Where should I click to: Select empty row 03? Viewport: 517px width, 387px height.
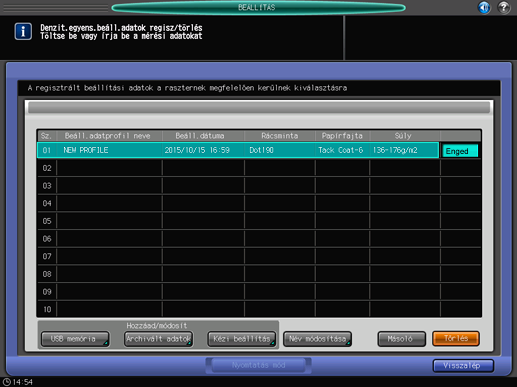coord(259,186)
